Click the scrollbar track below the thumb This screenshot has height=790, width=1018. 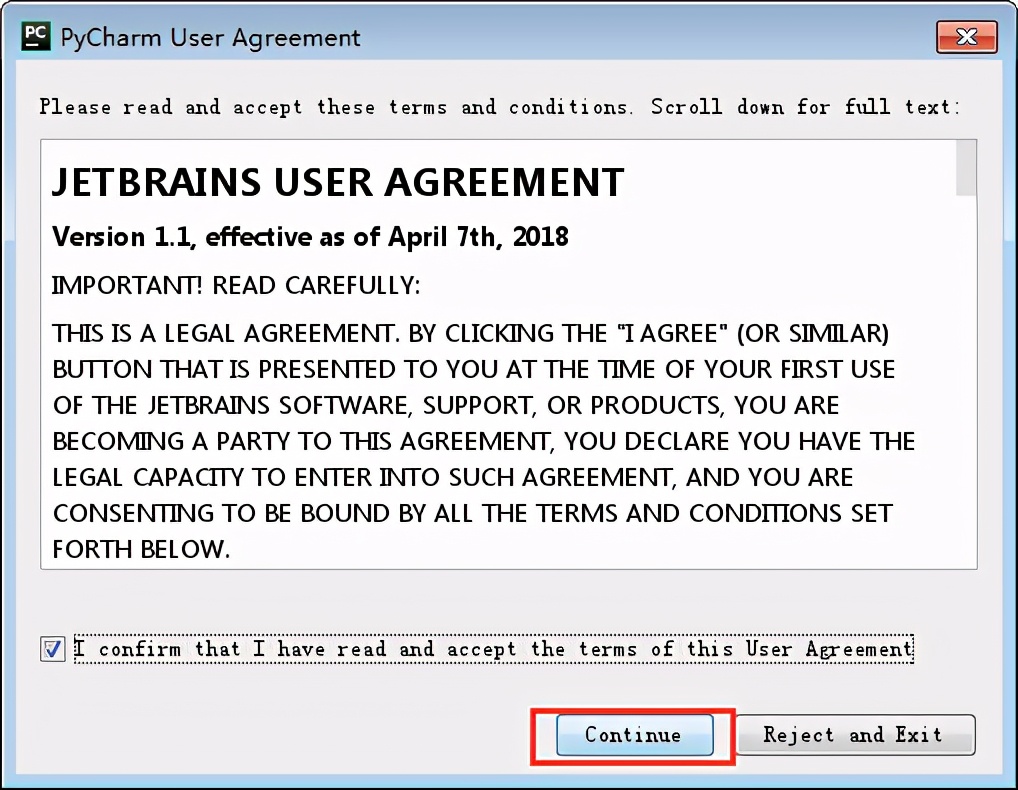(x=965, y=382)
